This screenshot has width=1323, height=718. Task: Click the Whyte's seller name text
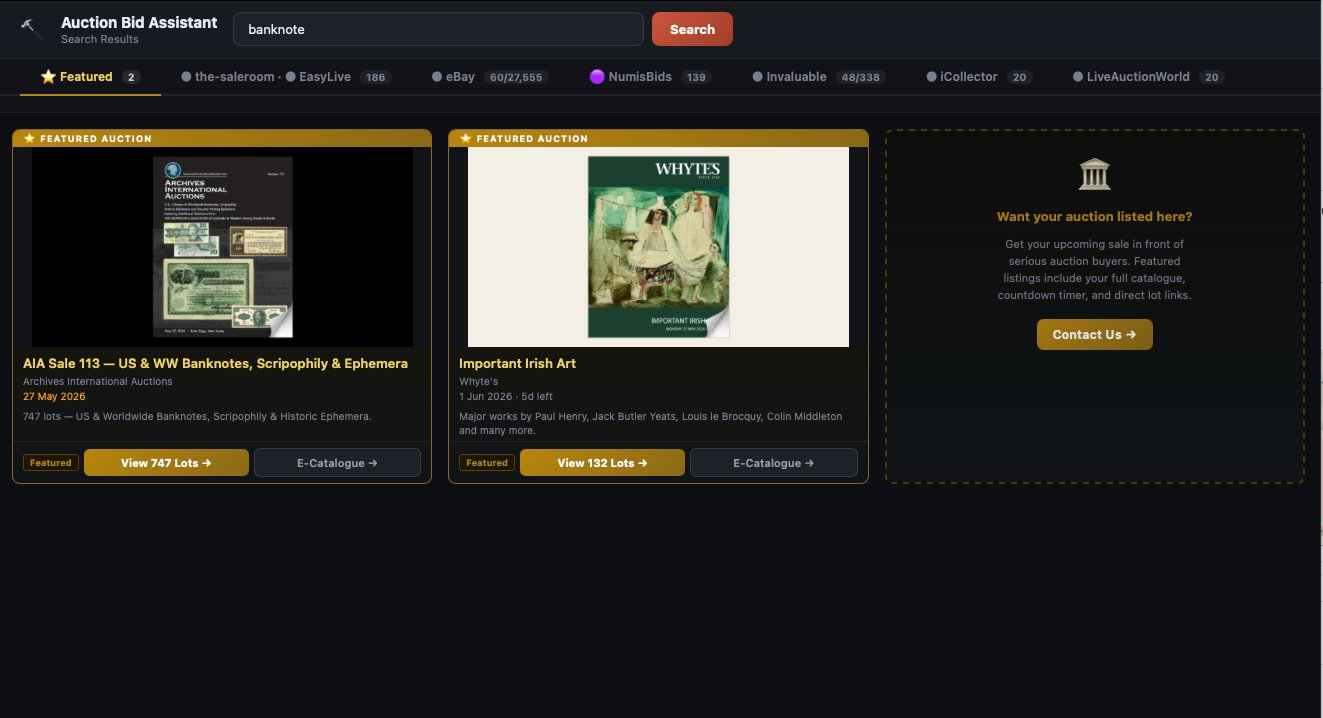pyautogui.click(x=478, y=381)
